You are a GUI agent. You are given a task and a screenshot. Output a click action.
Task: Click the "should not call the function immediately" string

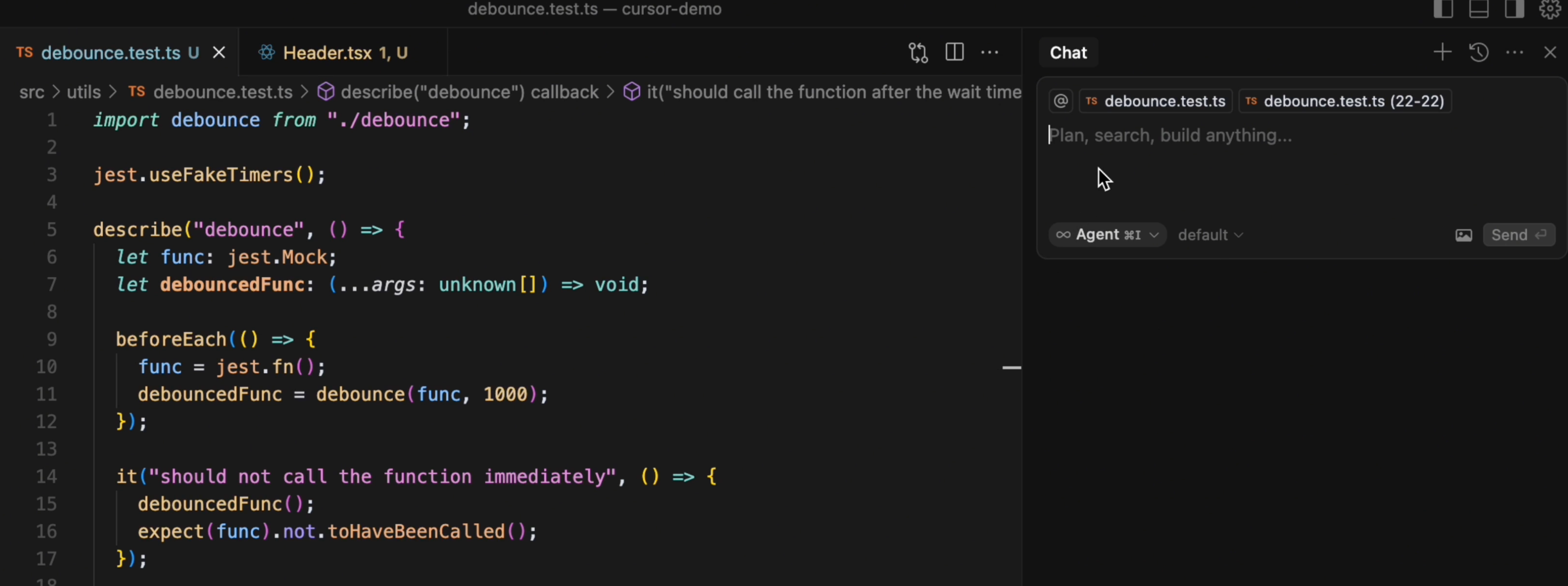pyautogui.click(x=382, y=477)
